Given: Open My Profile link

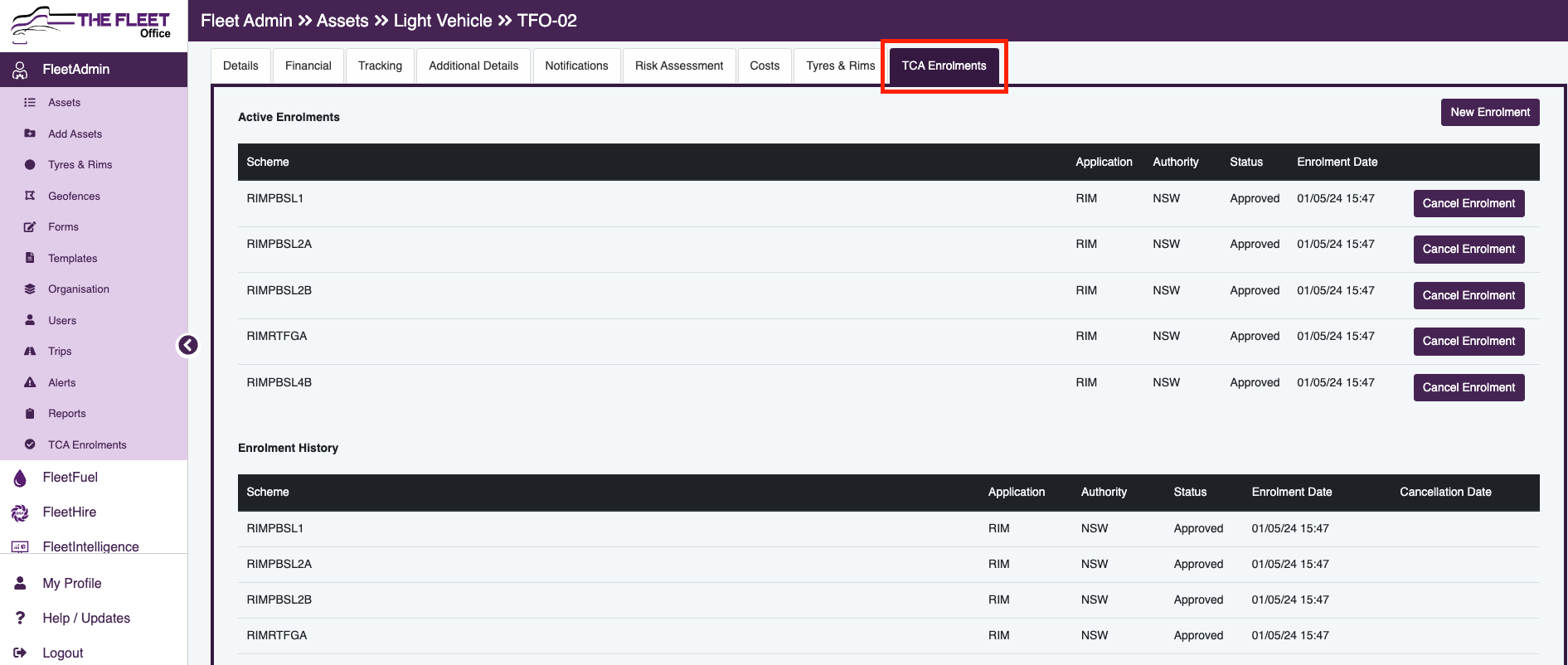Looking at the screenshot, I should pos(72,584).
